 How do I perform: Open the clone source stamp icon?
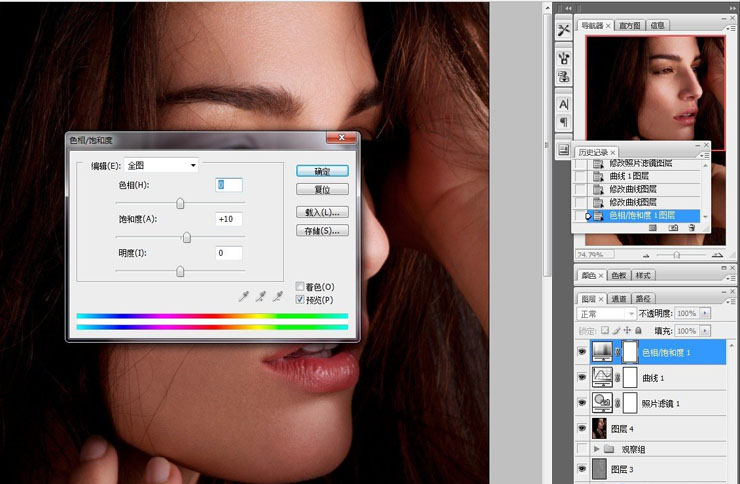click(563, 76)
